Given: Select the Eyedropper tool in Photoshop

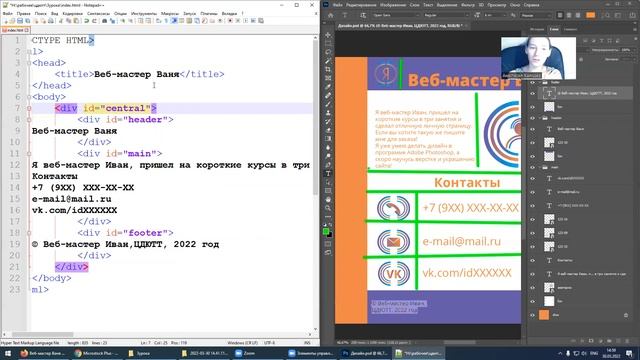Looking at the screenshot, I should (328, 87).
